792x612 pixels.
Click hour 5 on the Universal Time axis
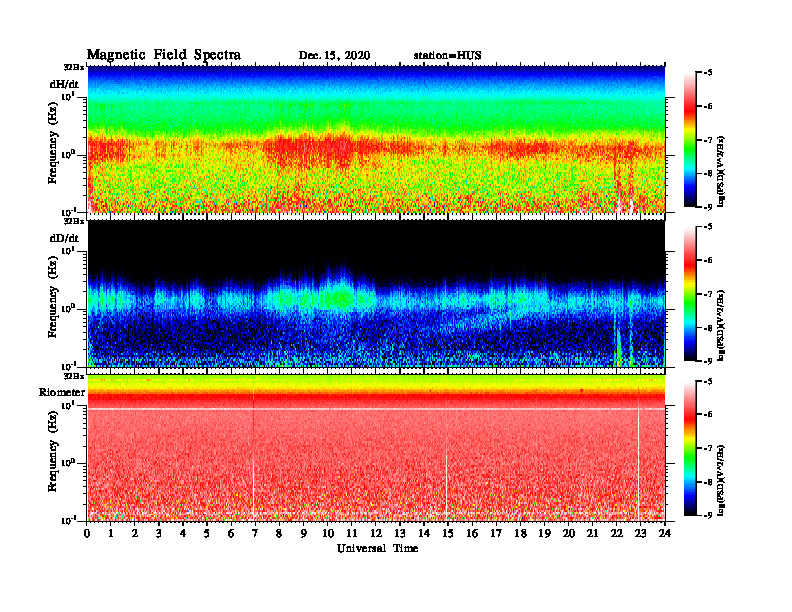pos(207,534)
